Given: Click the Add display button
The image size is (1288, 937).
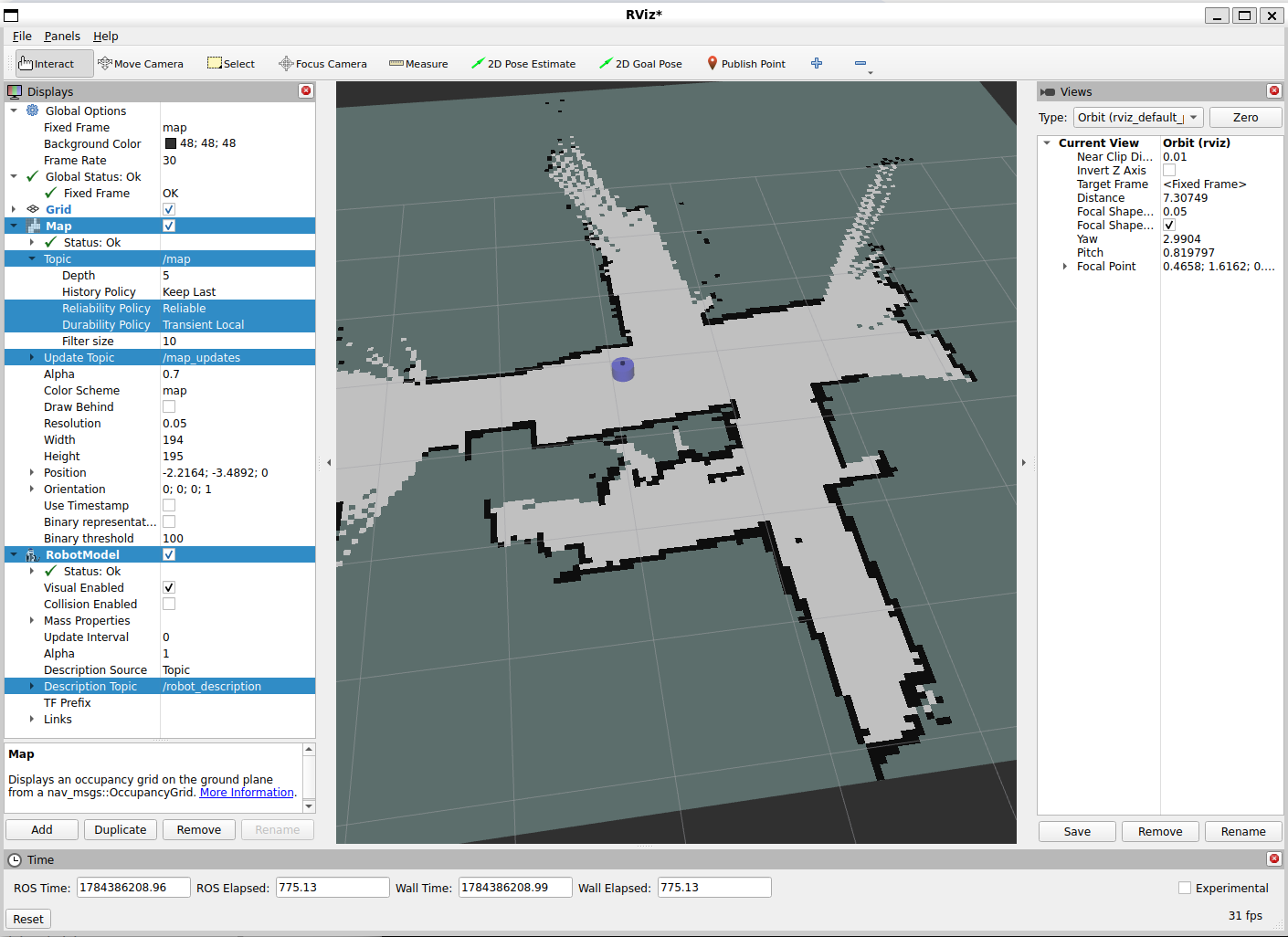Looking at the screenshot, I should (x=42, y=829).
